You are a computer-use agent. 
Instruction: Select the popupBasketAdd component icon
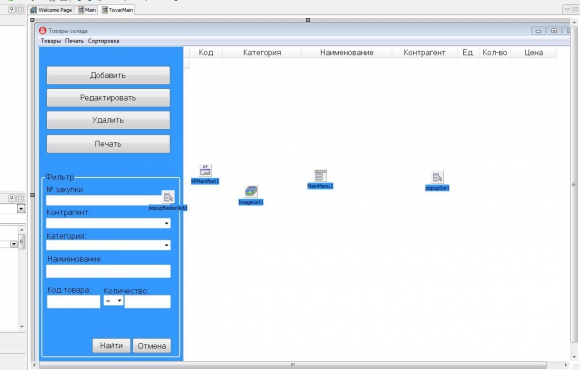168,197
